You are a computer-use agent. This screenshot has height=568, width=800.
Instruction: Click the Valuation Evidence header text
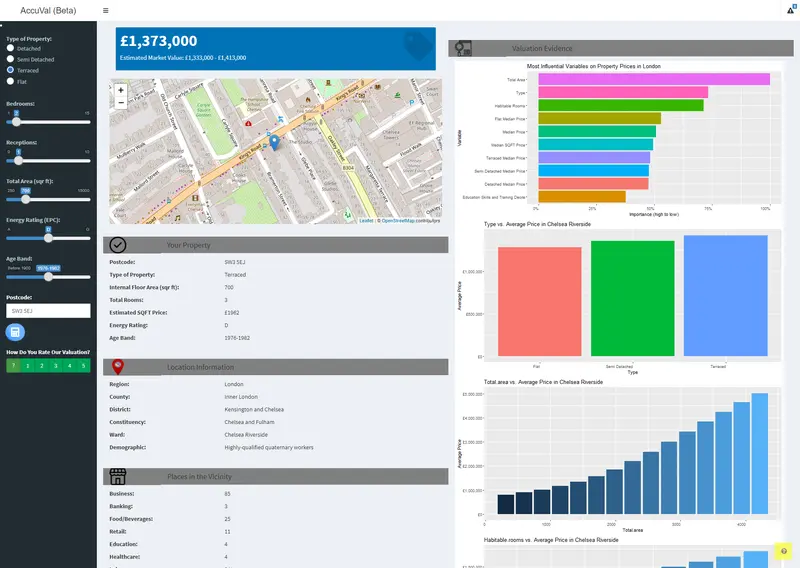(542, 48)
